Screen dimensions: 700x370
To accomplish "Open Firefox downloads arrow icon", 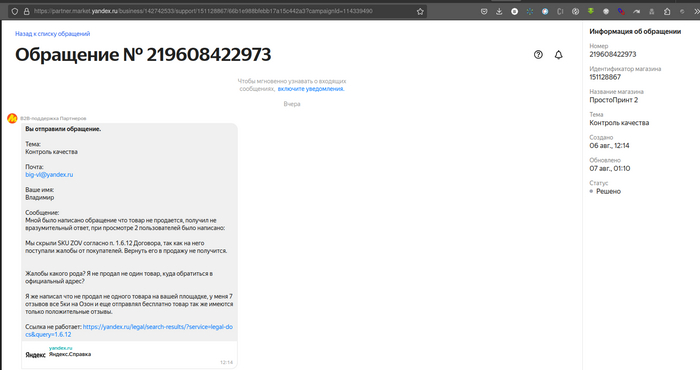I will click(499, 12).
